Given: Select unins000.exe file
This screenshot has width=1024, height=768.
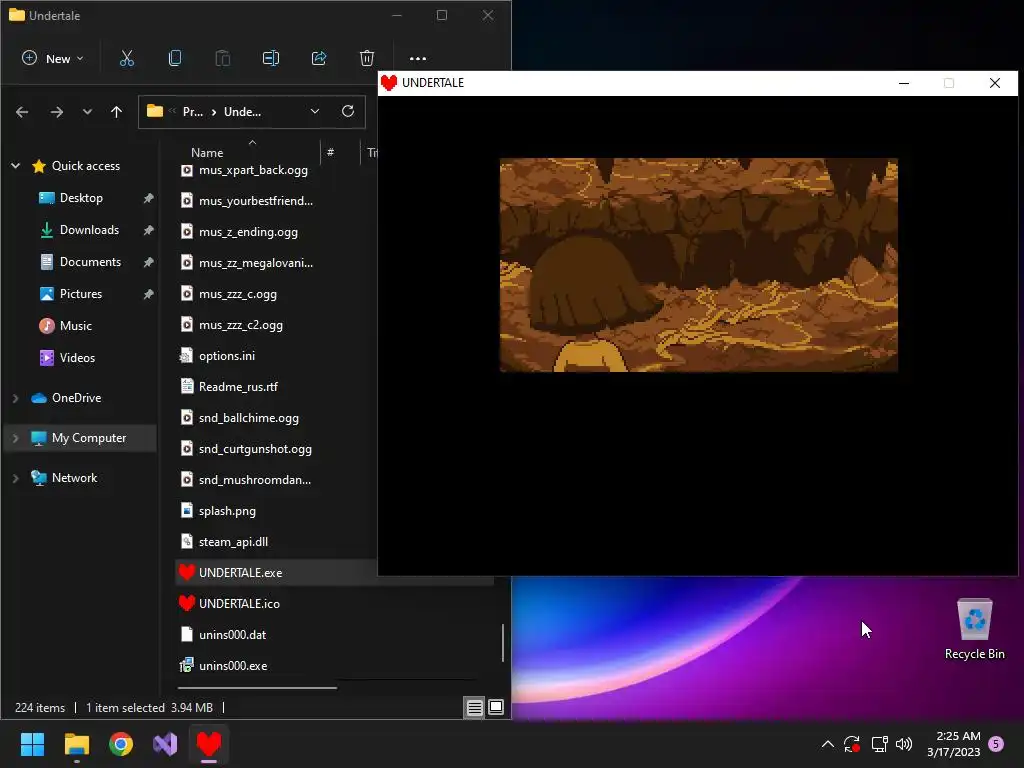Looking at the screenshot, I should point(232,665).
